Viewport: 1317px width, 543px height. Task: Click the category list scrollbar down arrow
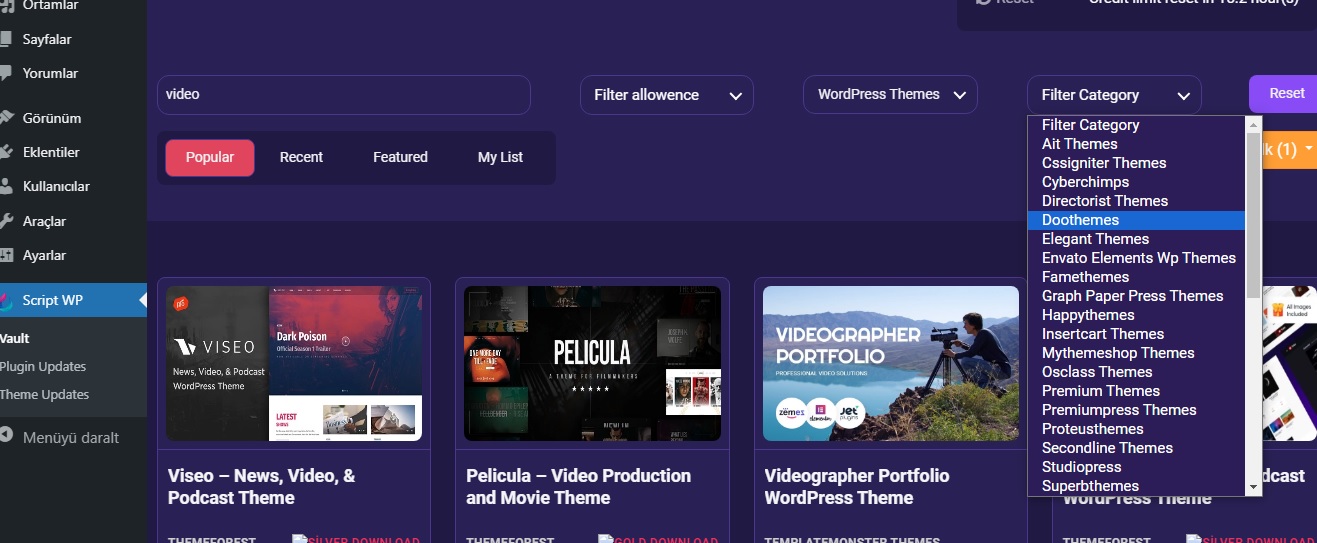point(1254,486)
